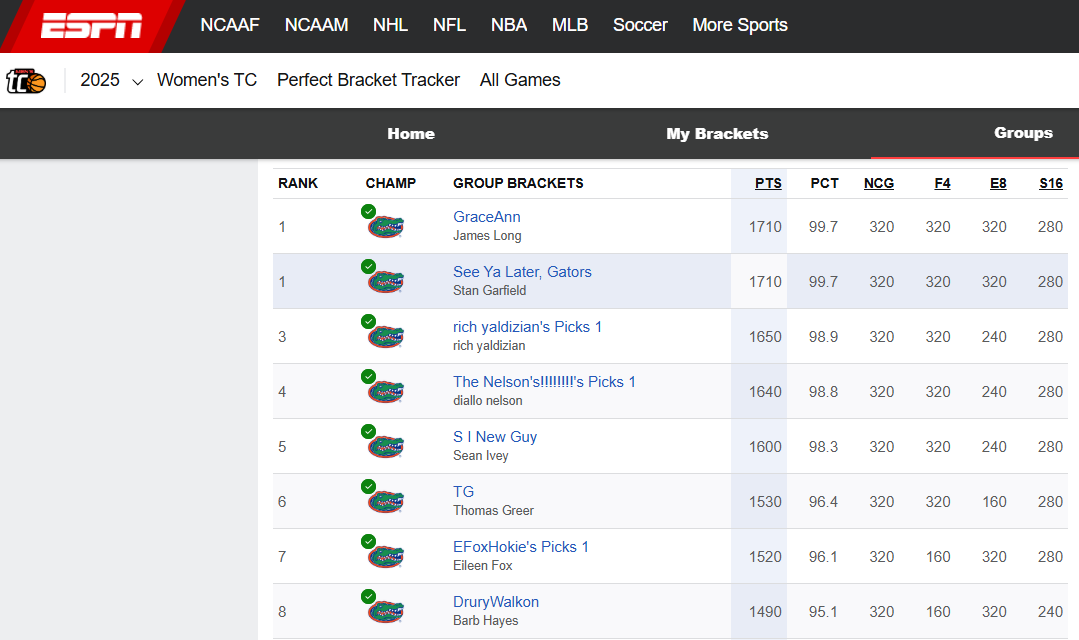Open the Perfect Bracket Tracker
1079x640 pixels.
[x=368, y=81]
